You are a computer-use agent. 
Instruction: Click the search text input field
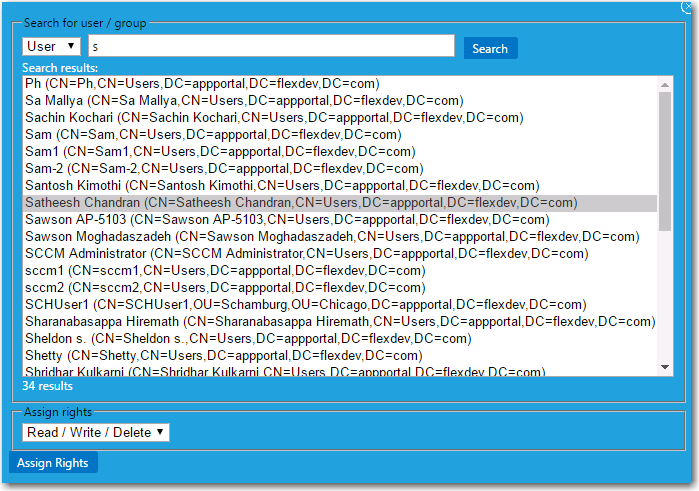pos(271,47)
